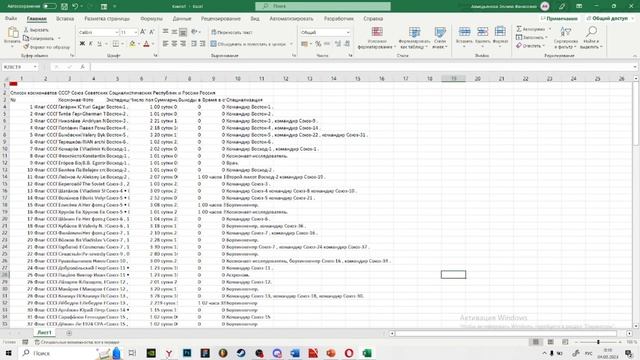Click the Примечания comments button
The height and width of the screenshot is (360, 640).
559,18
